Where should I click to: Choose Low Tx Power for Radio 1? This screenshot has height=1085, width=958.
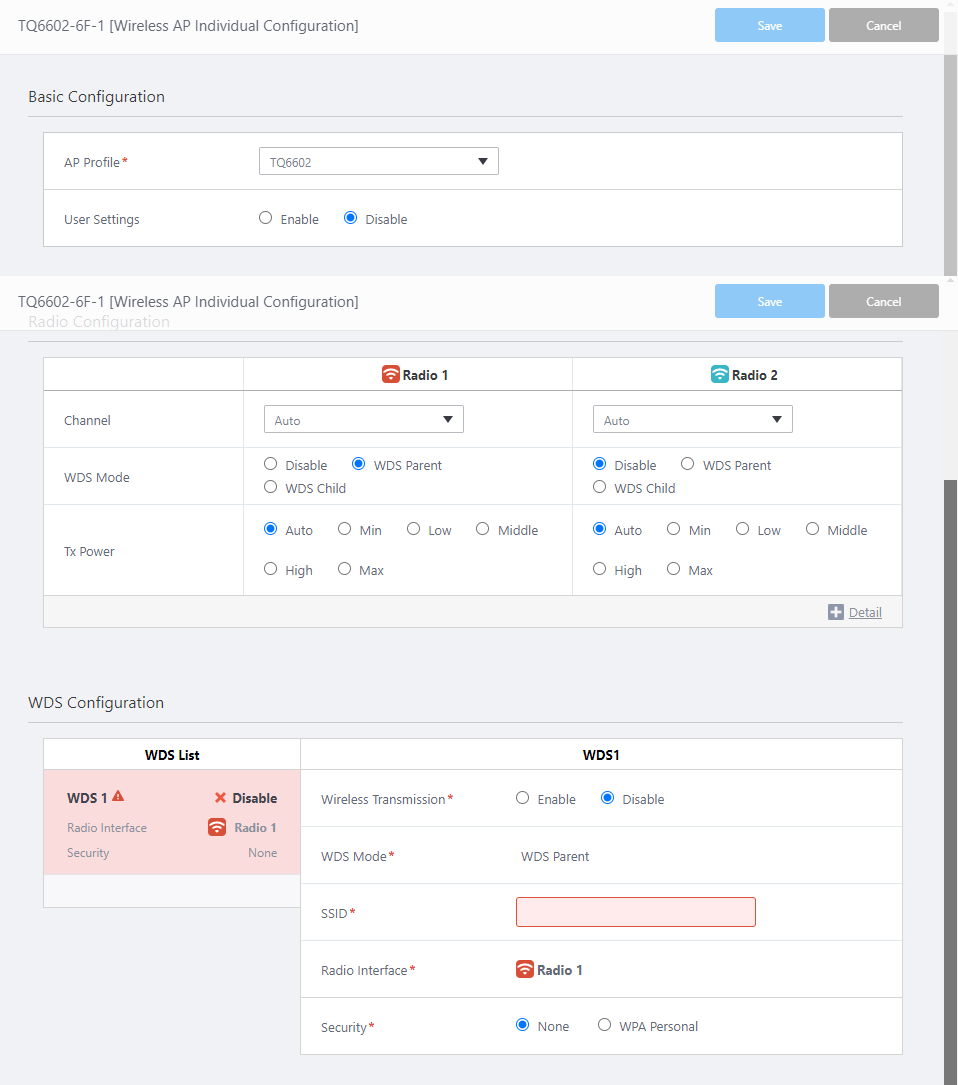tap(413, 529)
